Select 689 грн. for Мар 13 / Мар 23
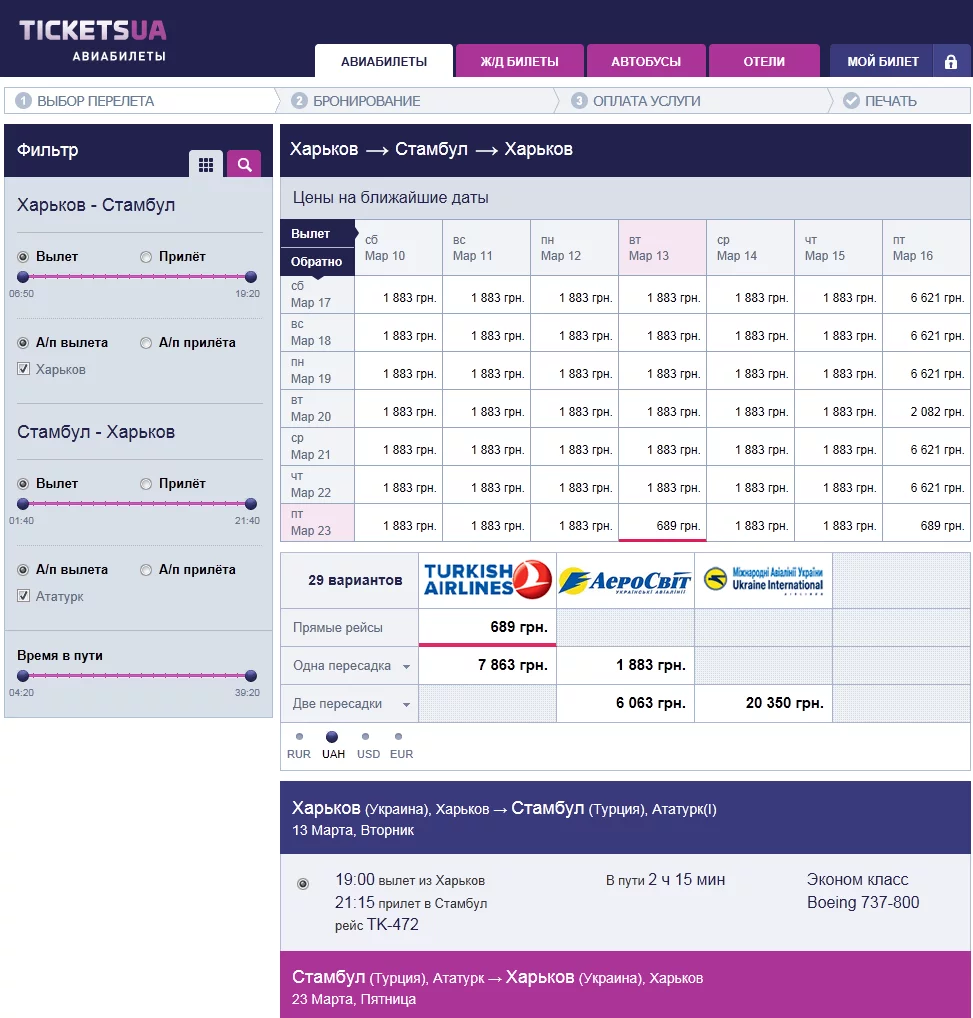 tap(663, 523)
